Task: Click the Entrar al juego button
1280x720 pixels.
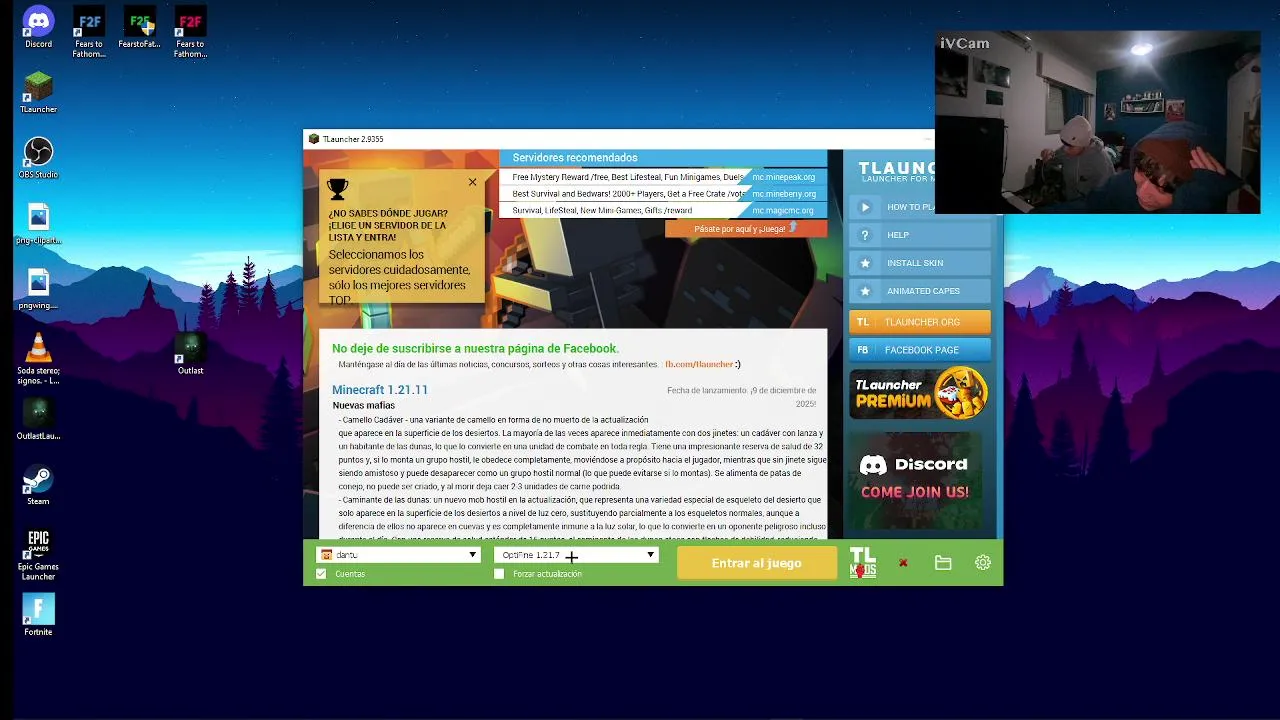Action: click(x=756, y=563)
